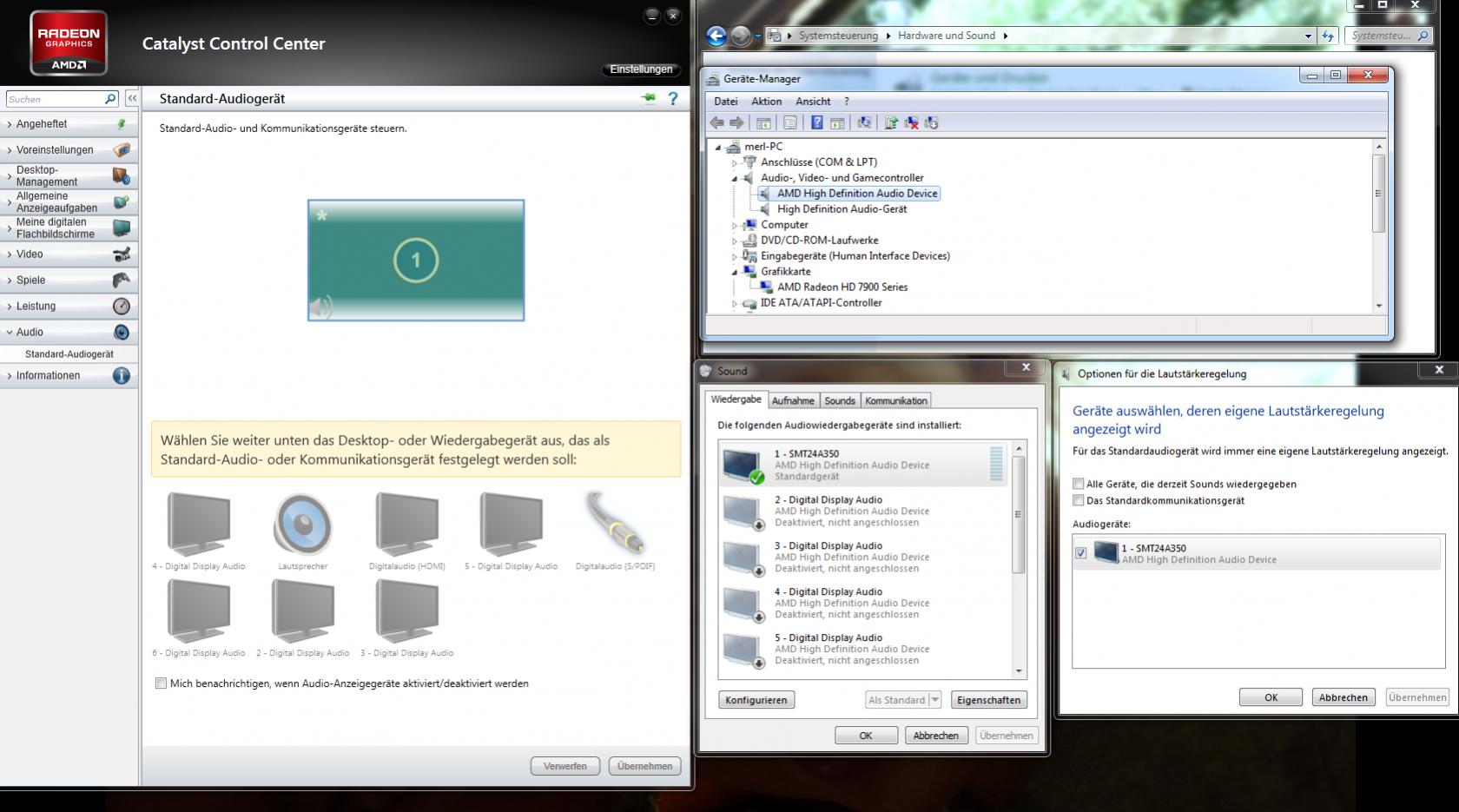1459x812 pixels.
Task: Click OK in the Lautstärkeregelung options dialog
Action: click(x=1271, y=697)
